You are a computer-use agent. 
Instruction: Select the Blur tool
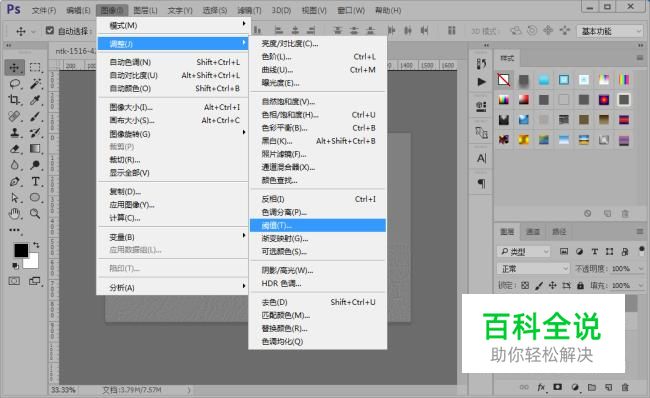(15, 165)
